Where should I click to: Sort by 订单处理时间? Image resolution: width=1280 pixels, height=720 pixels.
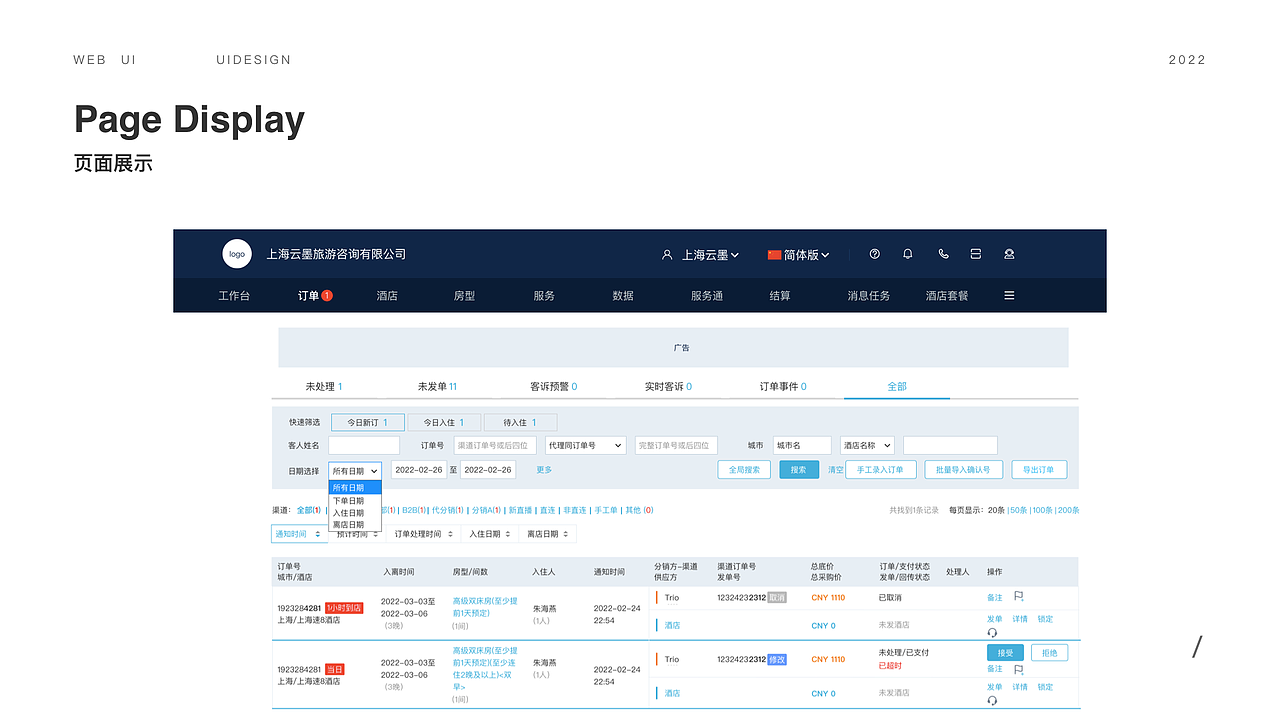[424, 534]
